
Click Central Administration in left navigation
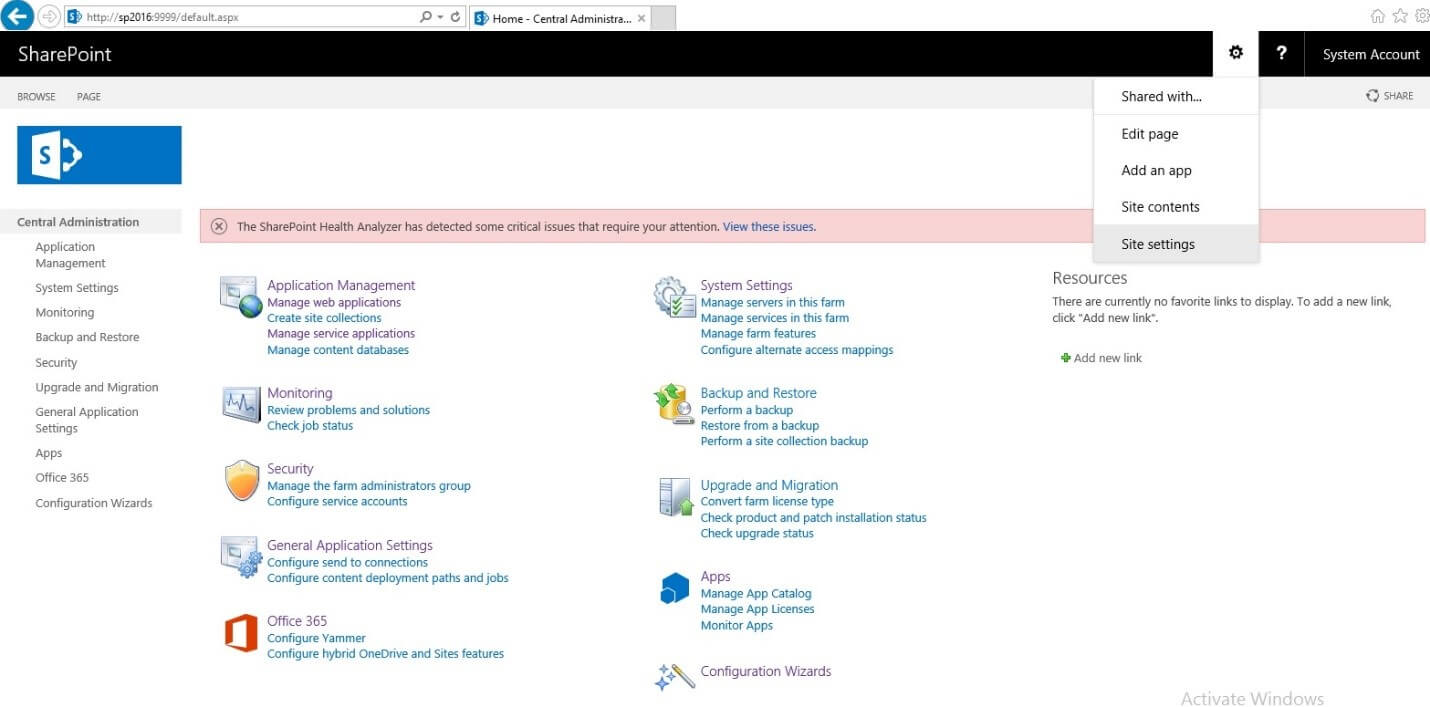[x=78, y=222]
